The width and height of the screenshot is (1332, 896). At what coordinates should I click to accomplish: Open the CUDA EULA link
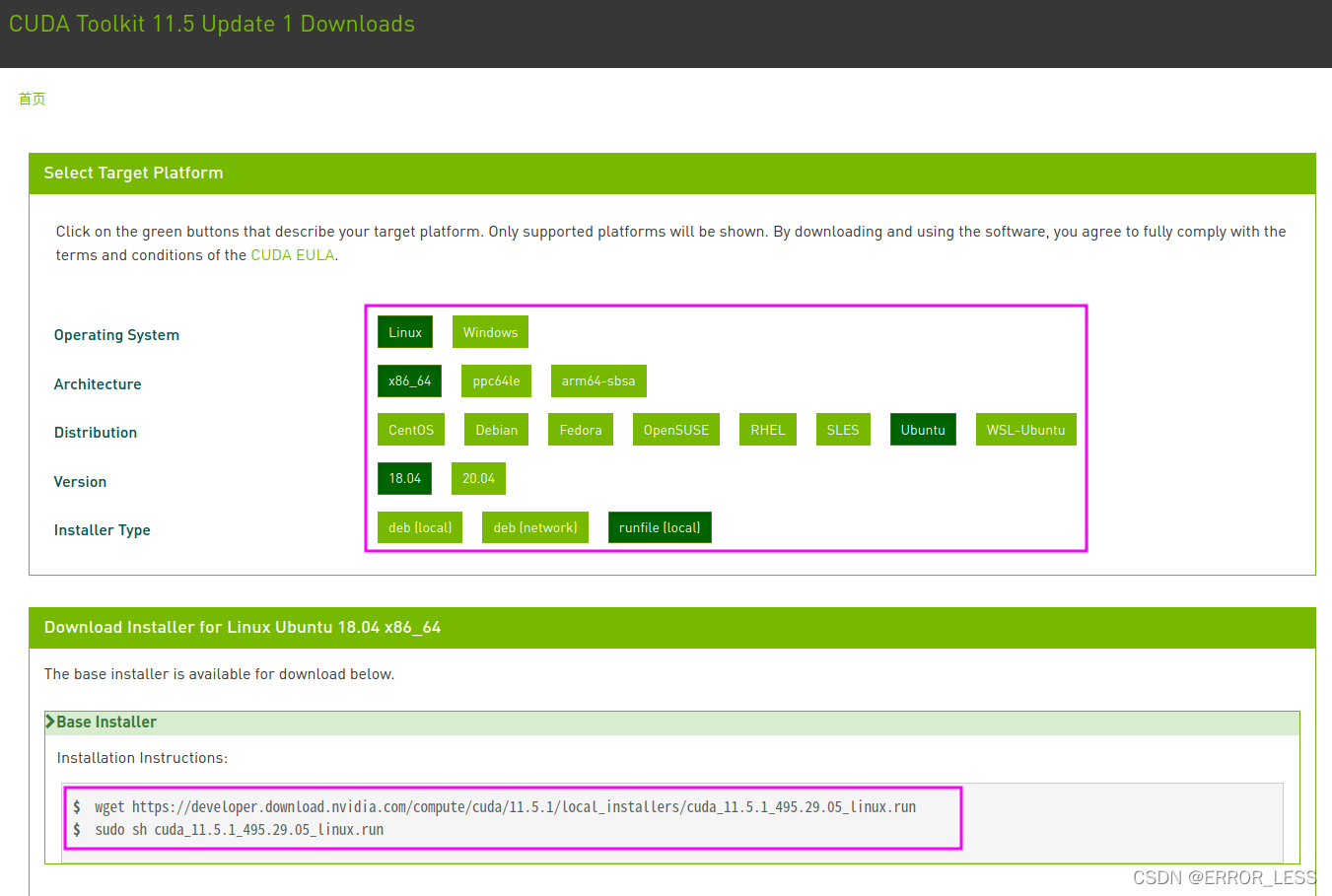[293, 255]
